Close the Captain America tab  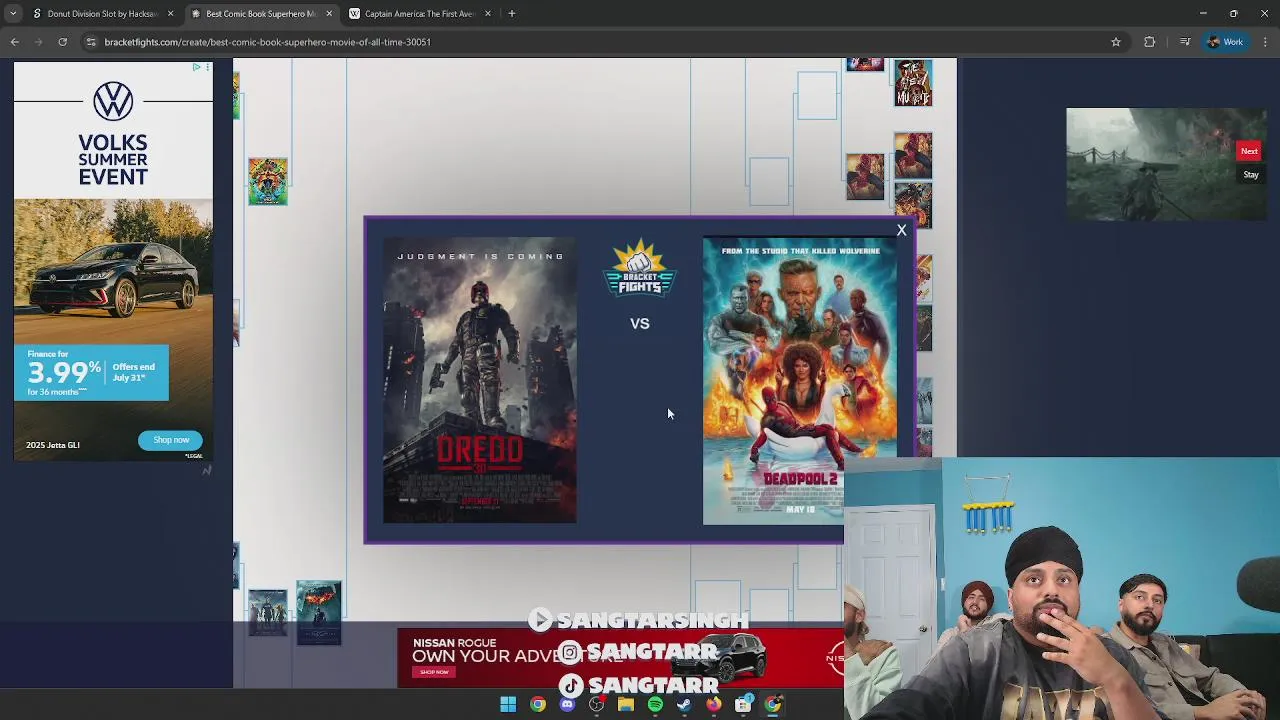(x=488, y=14)
